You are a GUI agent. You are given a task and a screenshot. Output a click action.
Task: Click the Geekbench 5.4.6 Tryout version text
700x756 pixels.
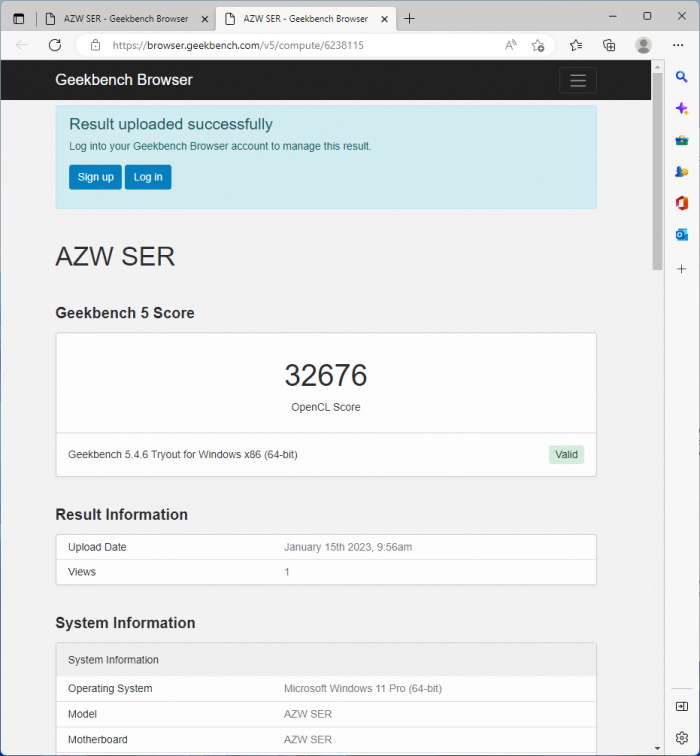(x=183, y=455)
